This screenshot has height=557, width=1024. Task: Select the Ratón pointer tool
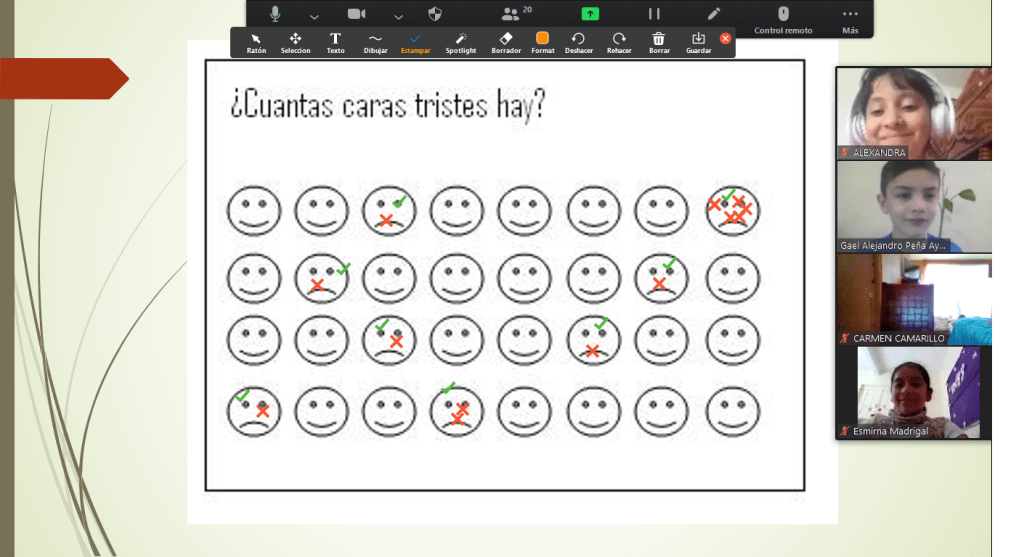coord(256,42)
